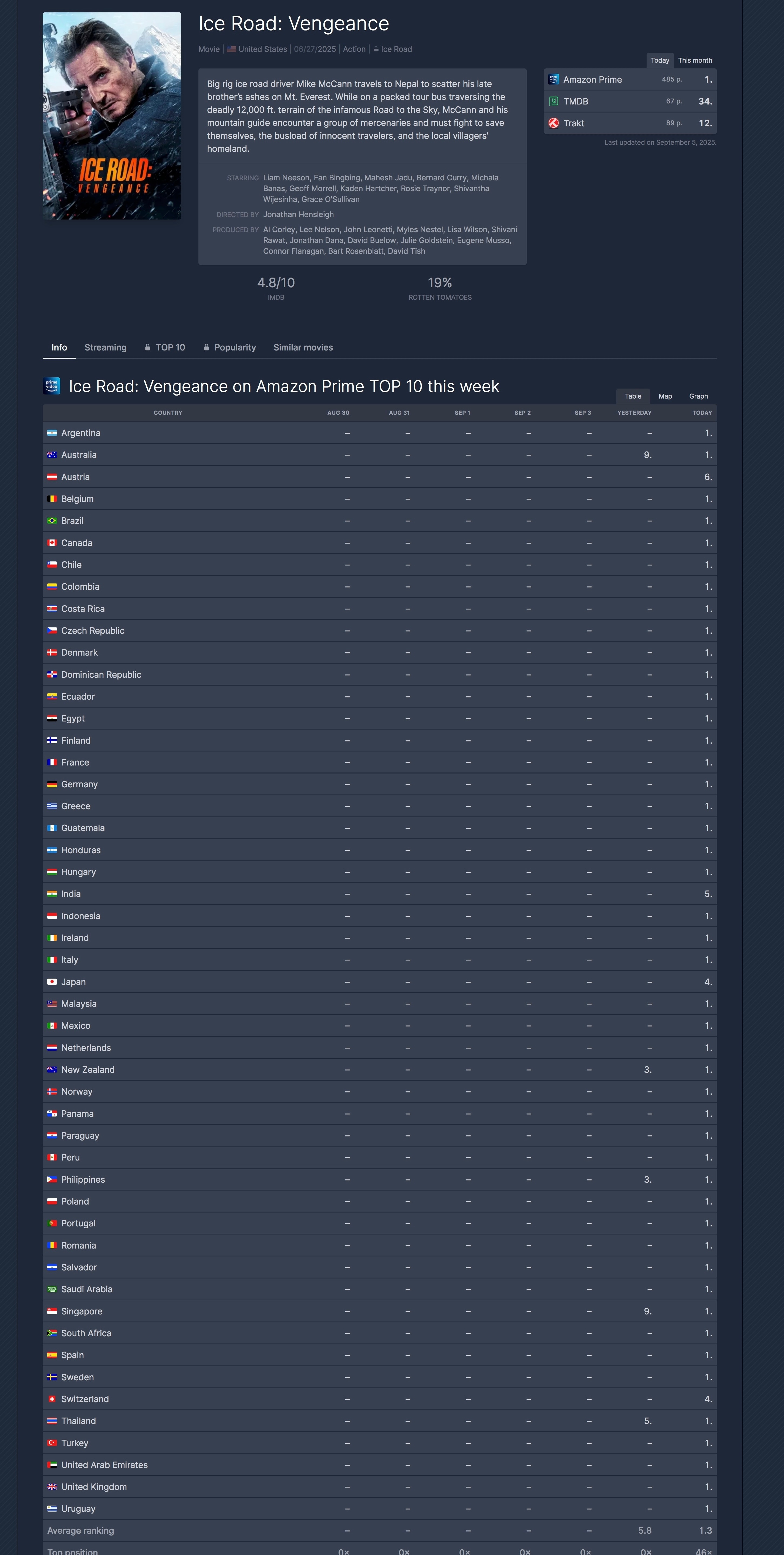Viewport: 784px width, 1555px height.
Task: Switch ranking view to Today
Action: pyautogui.click(x=660, y=60)
